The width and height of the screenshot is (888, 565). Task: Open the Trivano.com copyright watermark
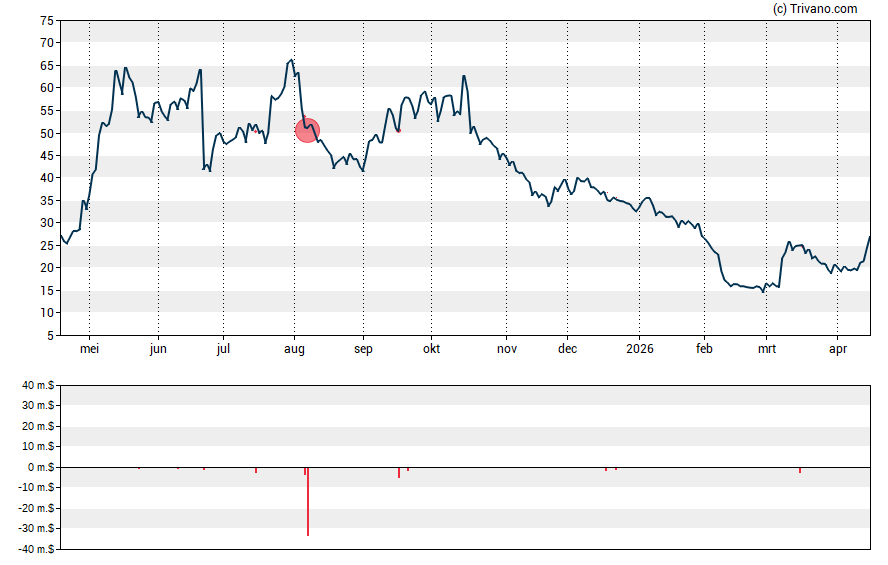(815, 9)
